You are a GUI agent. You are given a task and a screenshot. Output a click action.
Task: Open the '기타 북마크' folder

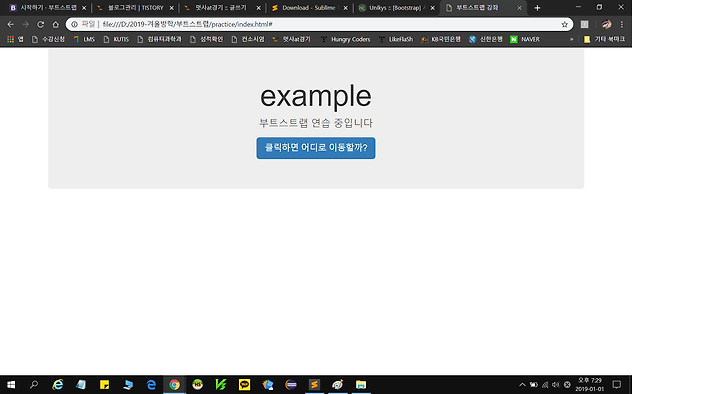(604, 39)
